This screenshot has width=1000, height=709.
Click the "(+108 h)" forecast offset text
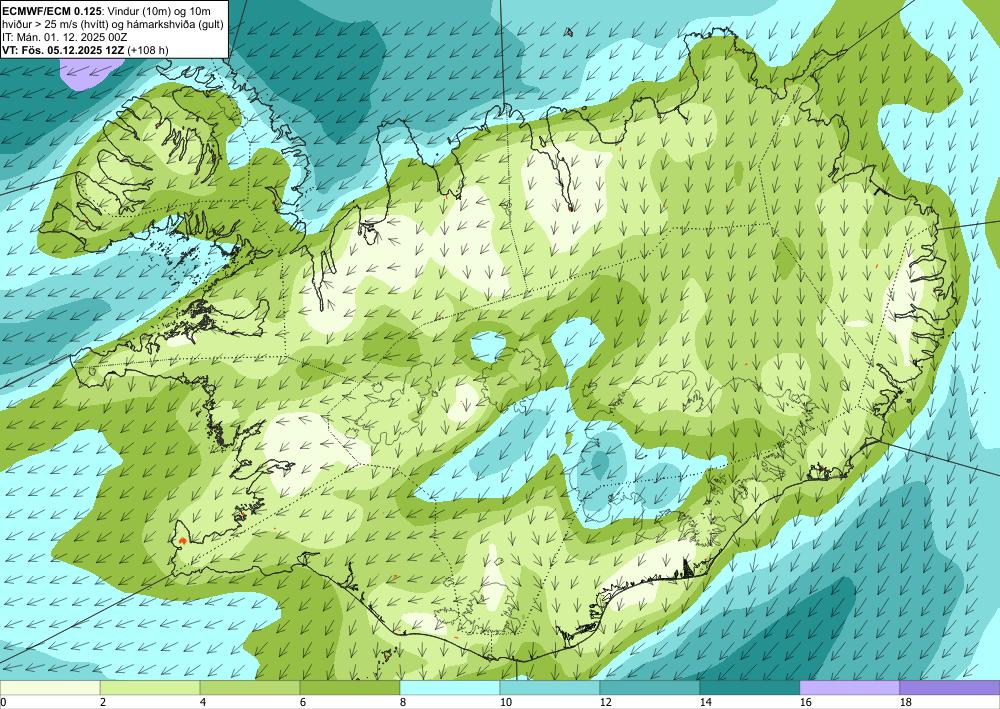(148, 50)
